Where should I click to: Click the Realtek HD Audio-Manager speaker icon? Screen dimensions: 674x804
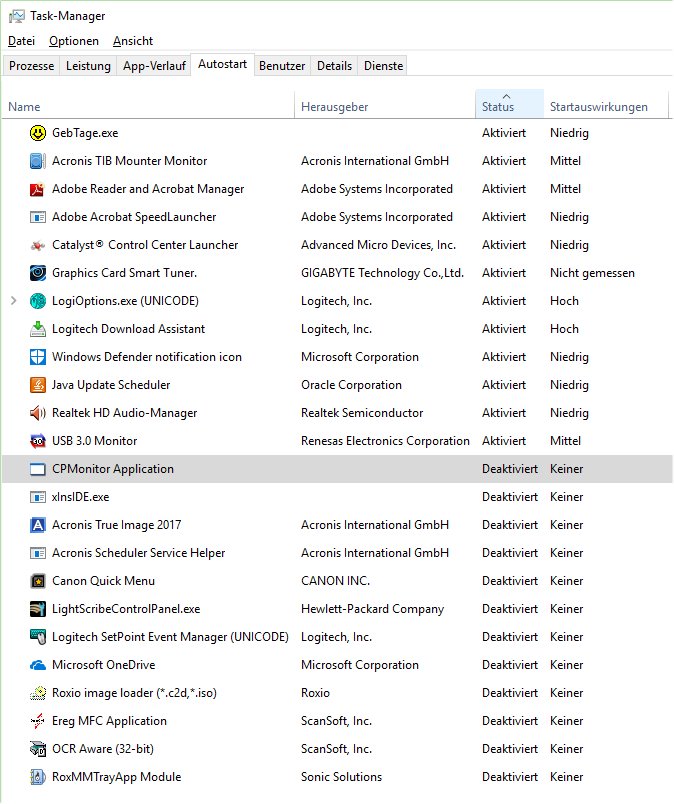point(37,413)
